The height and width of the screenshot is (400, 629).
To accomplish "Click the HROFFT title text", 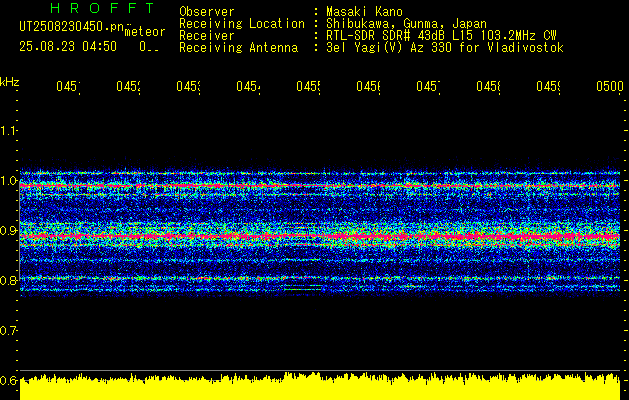I will click(102, 8).
